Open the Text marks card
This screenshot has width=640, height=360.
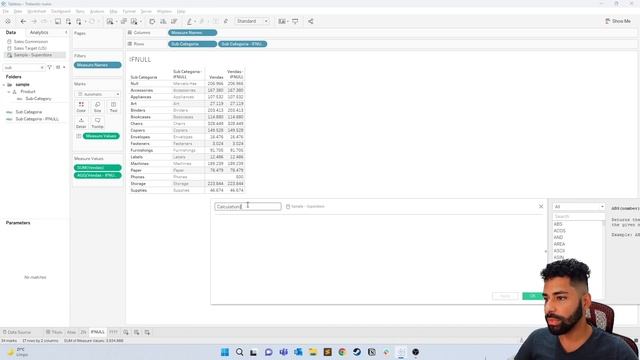coord(113,107)
